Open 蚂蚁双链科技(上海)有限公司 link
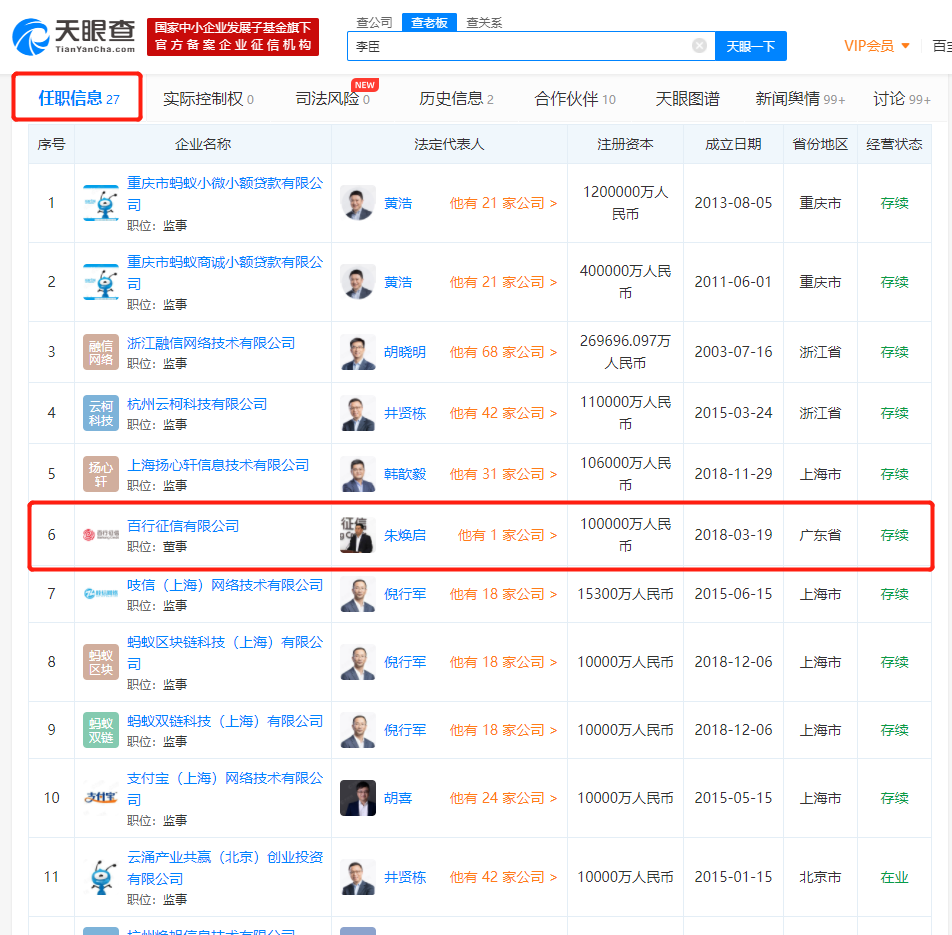 pyautogui.click(x=225, y=721)
